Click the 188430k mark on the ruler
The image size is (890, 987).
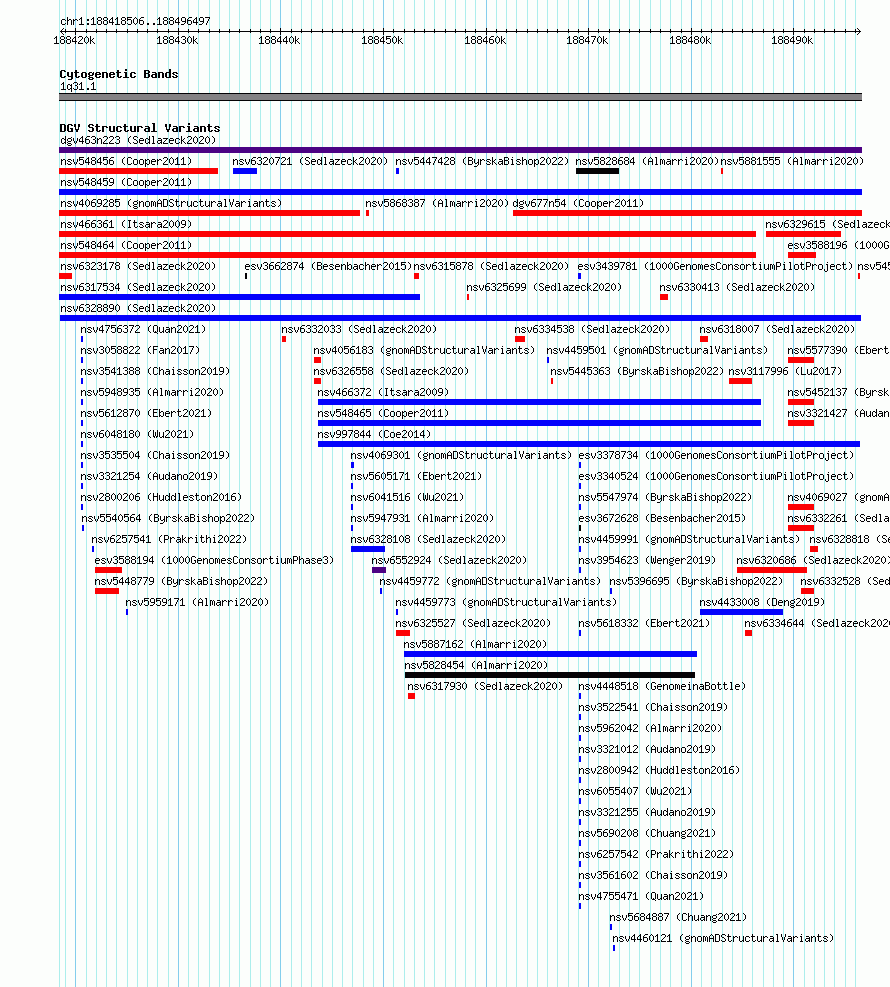(177, 40)
